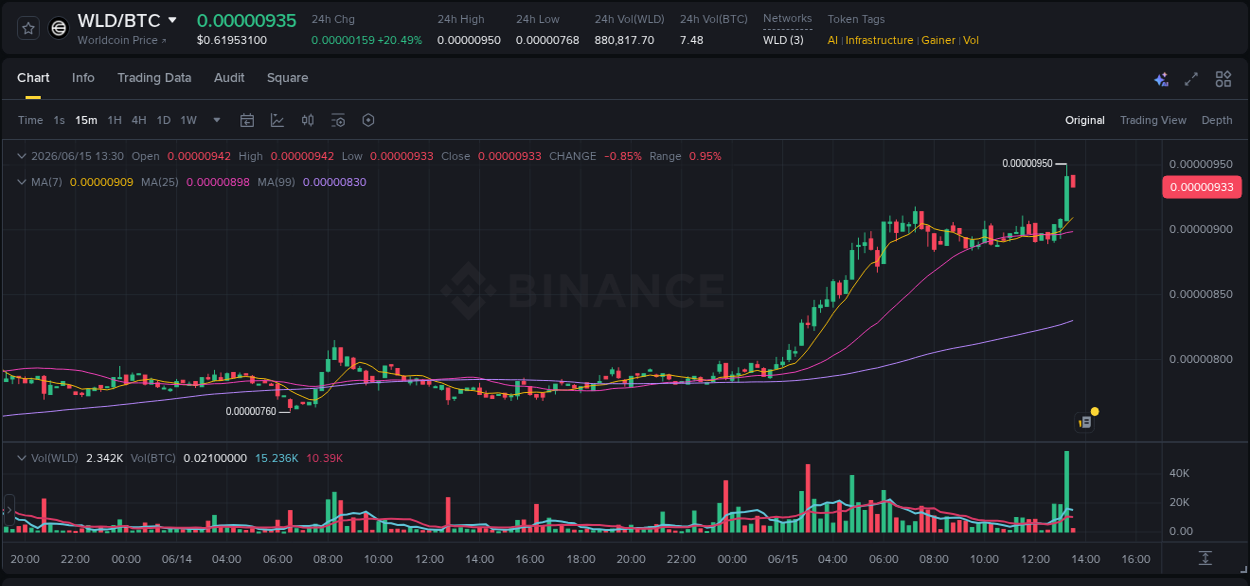Collapse the MA indicator row chevron
Screen dimensions: 1250x586
22,182
